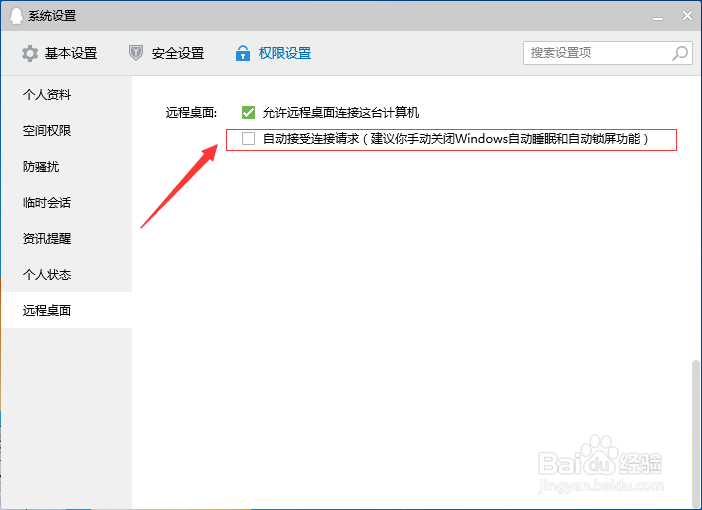Click the shield icon for security settings
This screenshot has width=702, height=510.
click(136, 53)
